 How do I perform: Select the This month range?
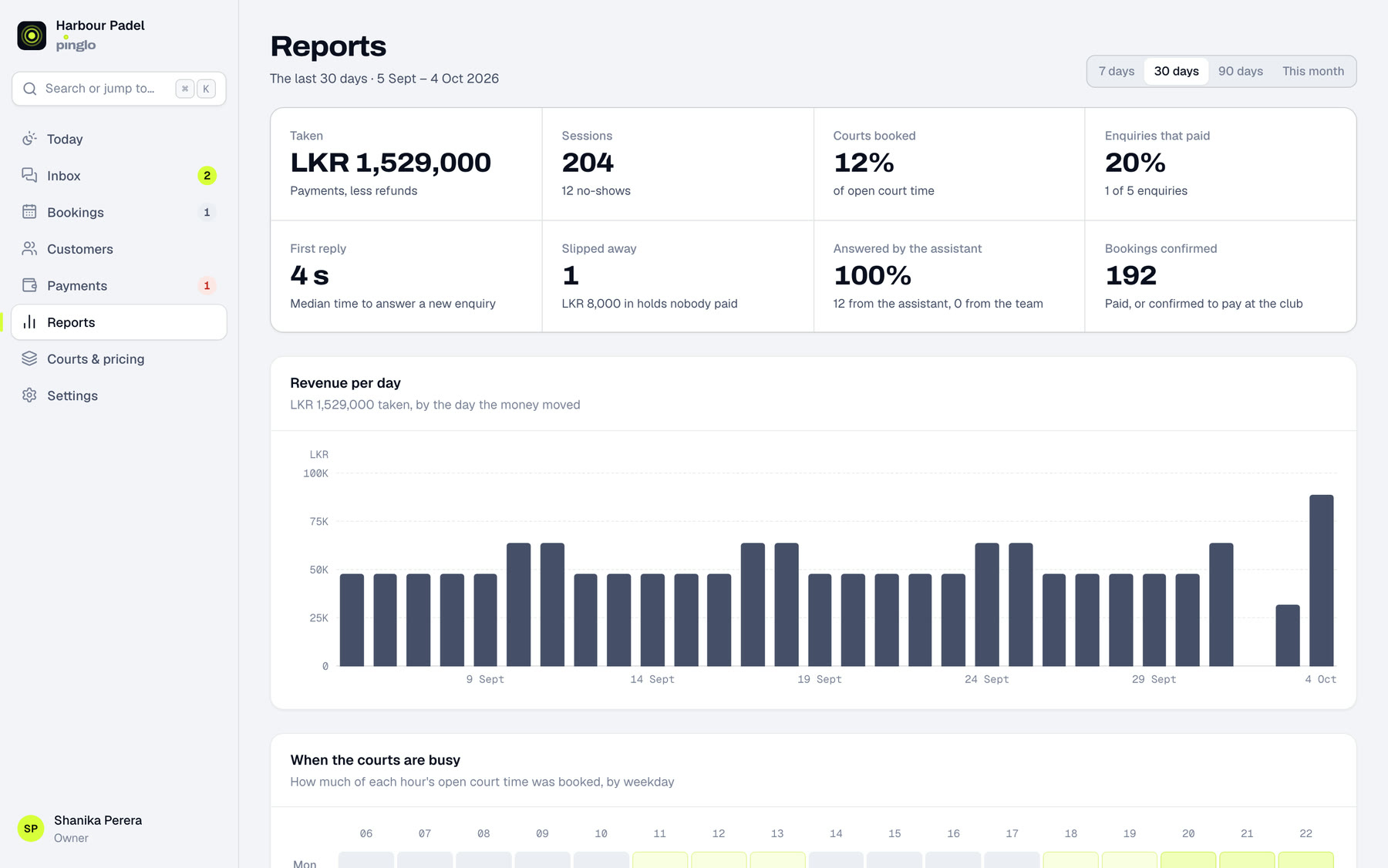tap(1312, 71)
